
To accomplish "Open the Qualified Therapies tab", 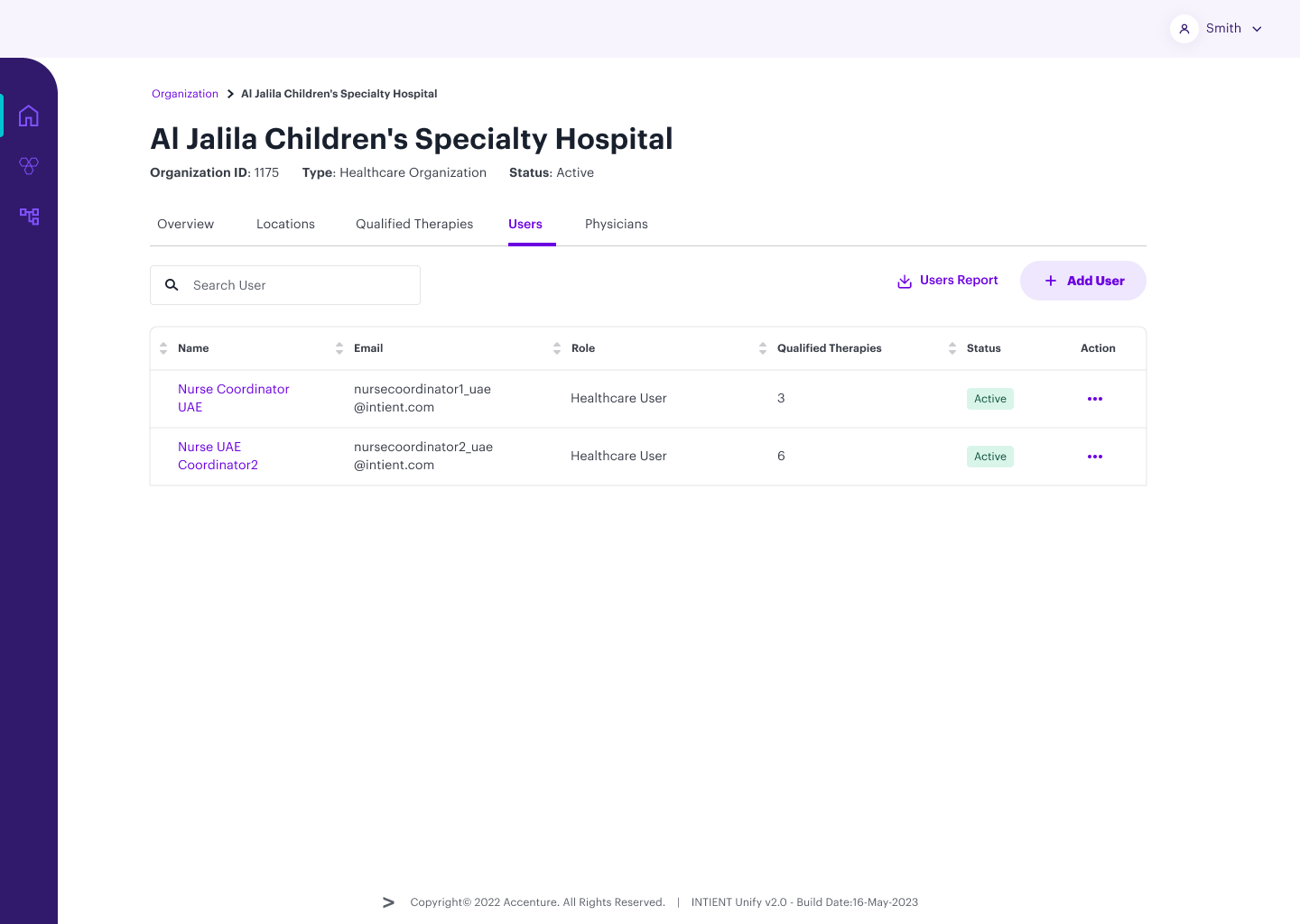I will 413,225.
